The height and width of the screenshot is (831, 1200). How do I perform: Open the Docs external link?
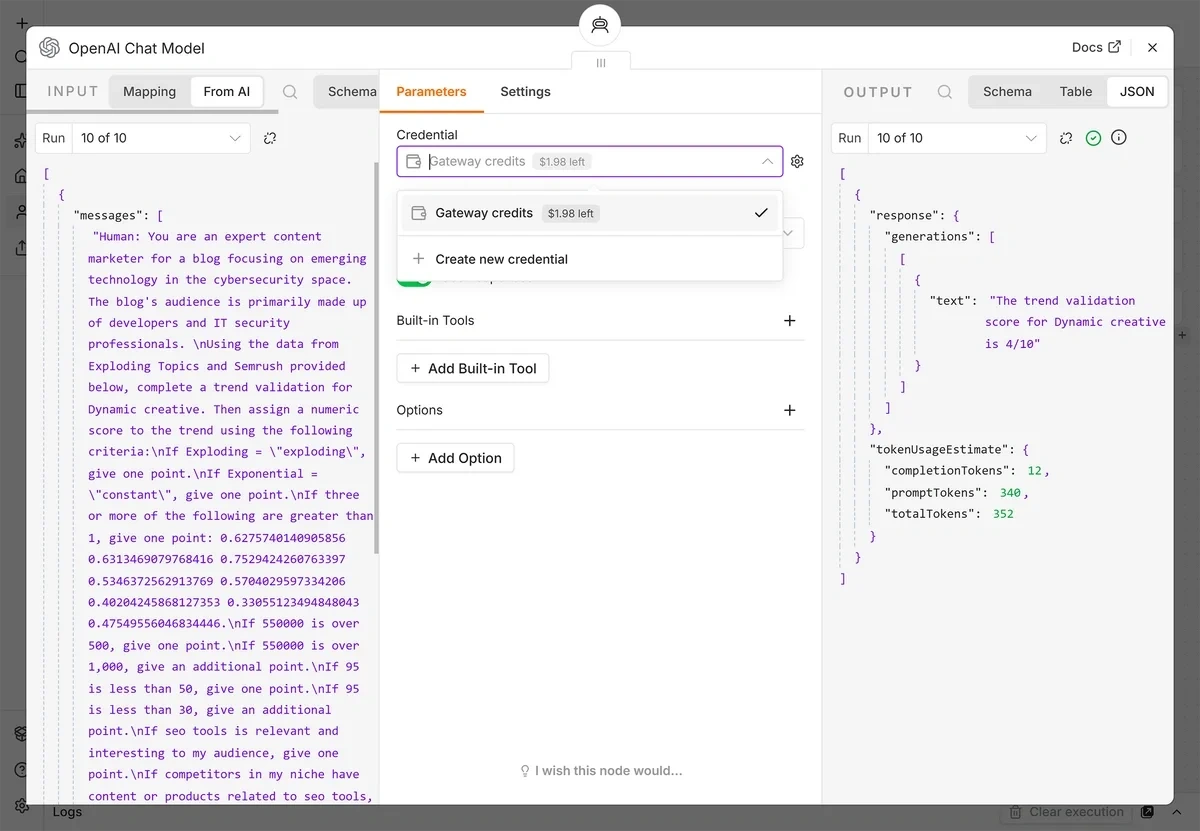click(x=1096, y=47)
